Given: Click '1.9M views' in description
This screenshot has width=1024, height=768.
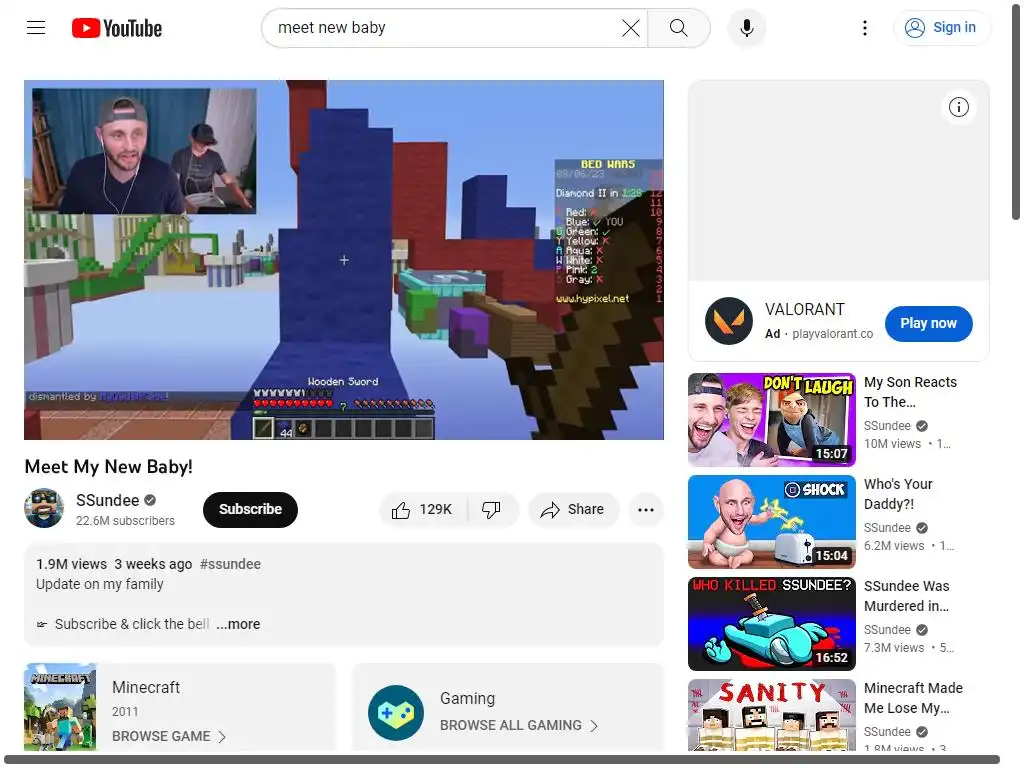Looking at the screenshot, I should (71, 564).
